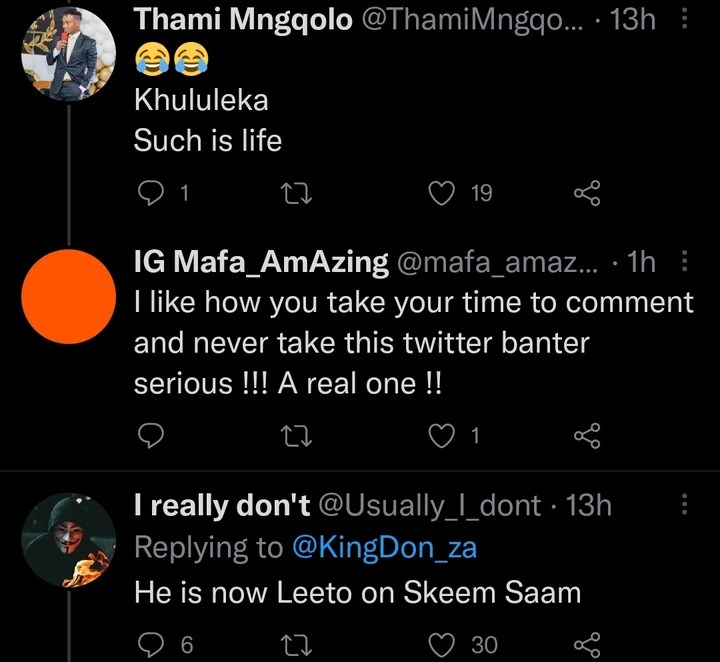This screenshot has height=662, width=720.
Task: Reply to the Leeto on Skeem Saam tweet
Action: [150, 645]
